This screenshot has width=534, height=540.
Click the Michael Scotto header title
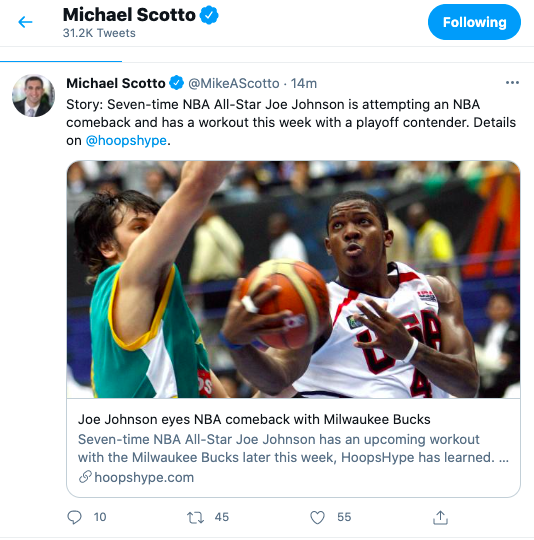[129, 15]
